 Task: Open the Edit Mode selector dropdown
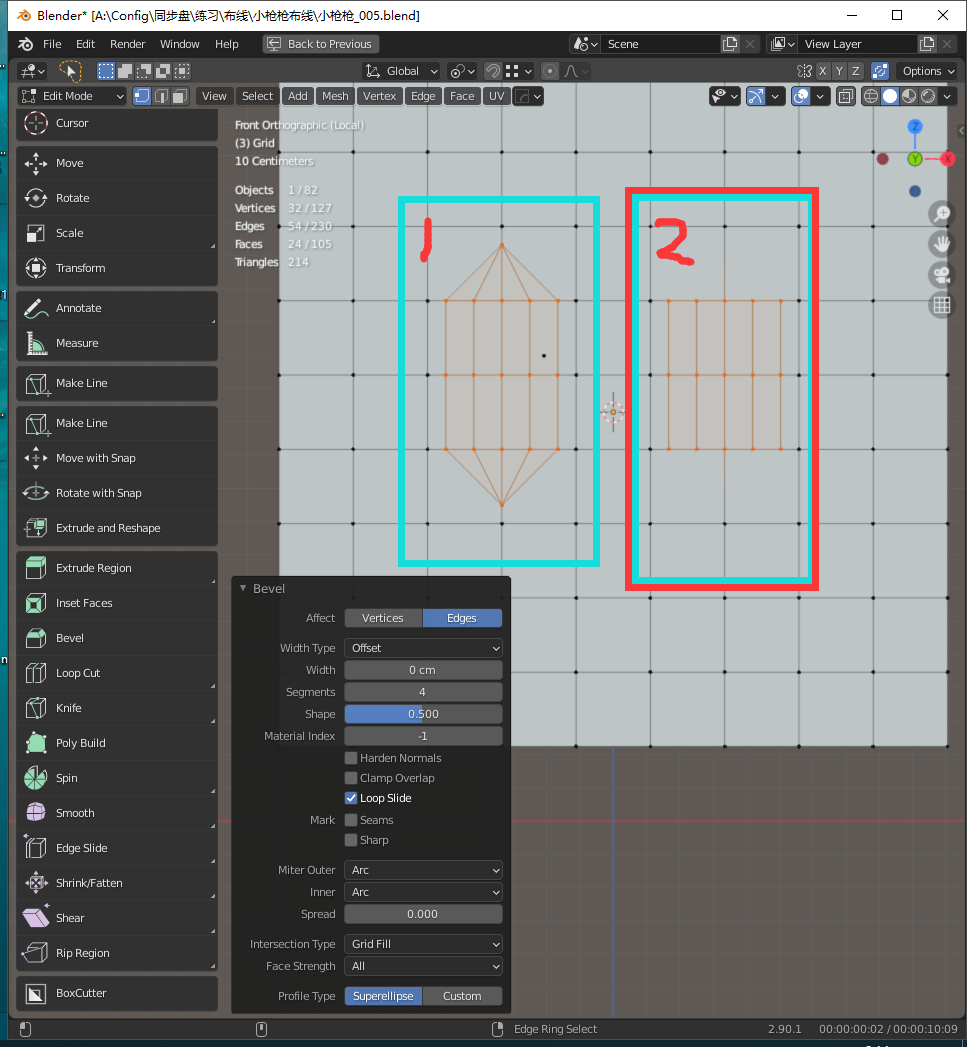72,96
